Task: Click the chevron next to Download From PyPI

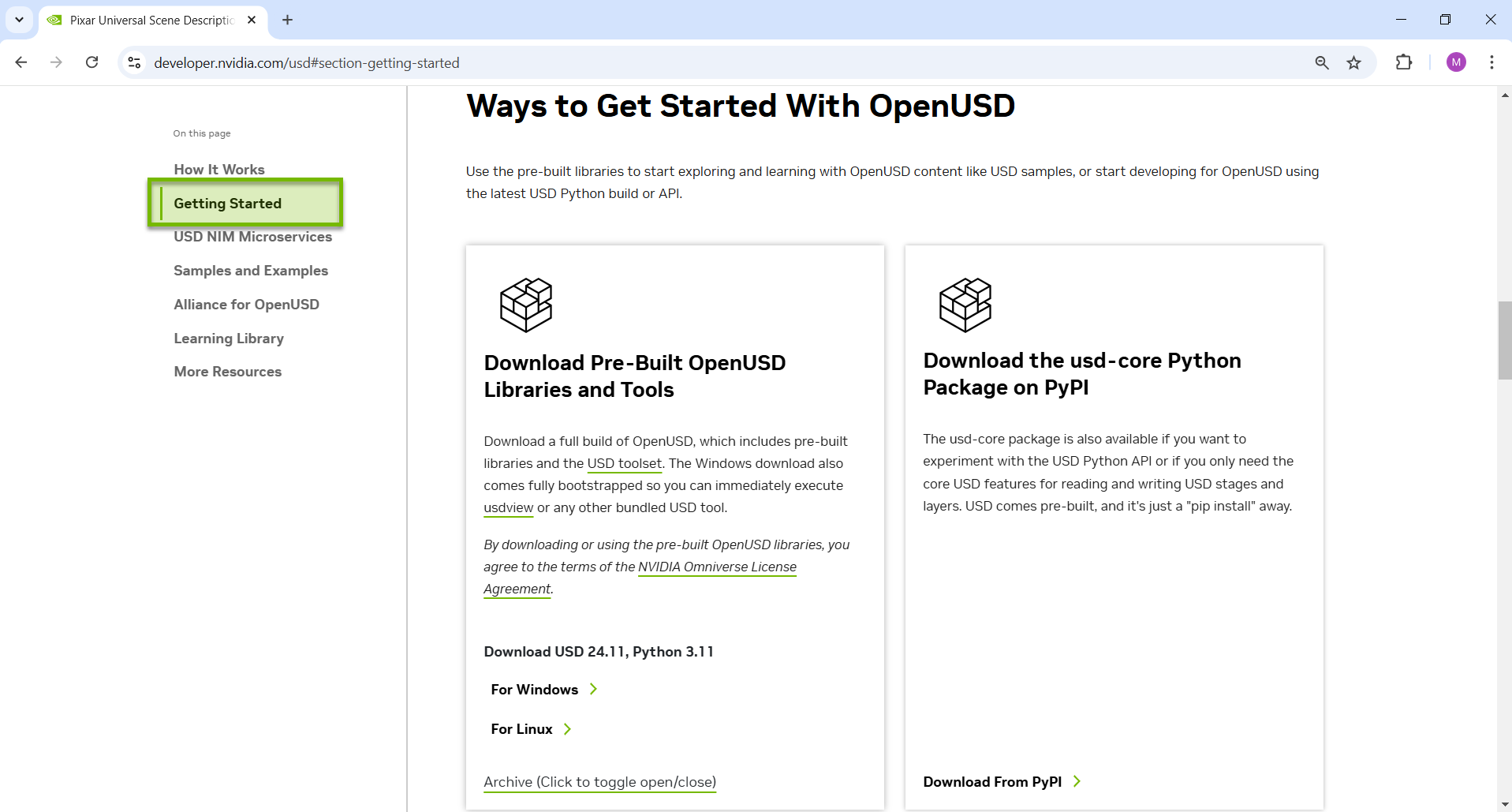Action: tap(1077, 781)
